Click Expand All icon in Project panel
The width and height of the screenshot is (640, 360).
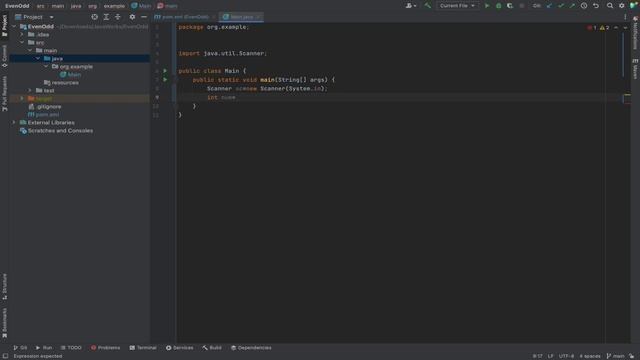click(x=106, y=17)
